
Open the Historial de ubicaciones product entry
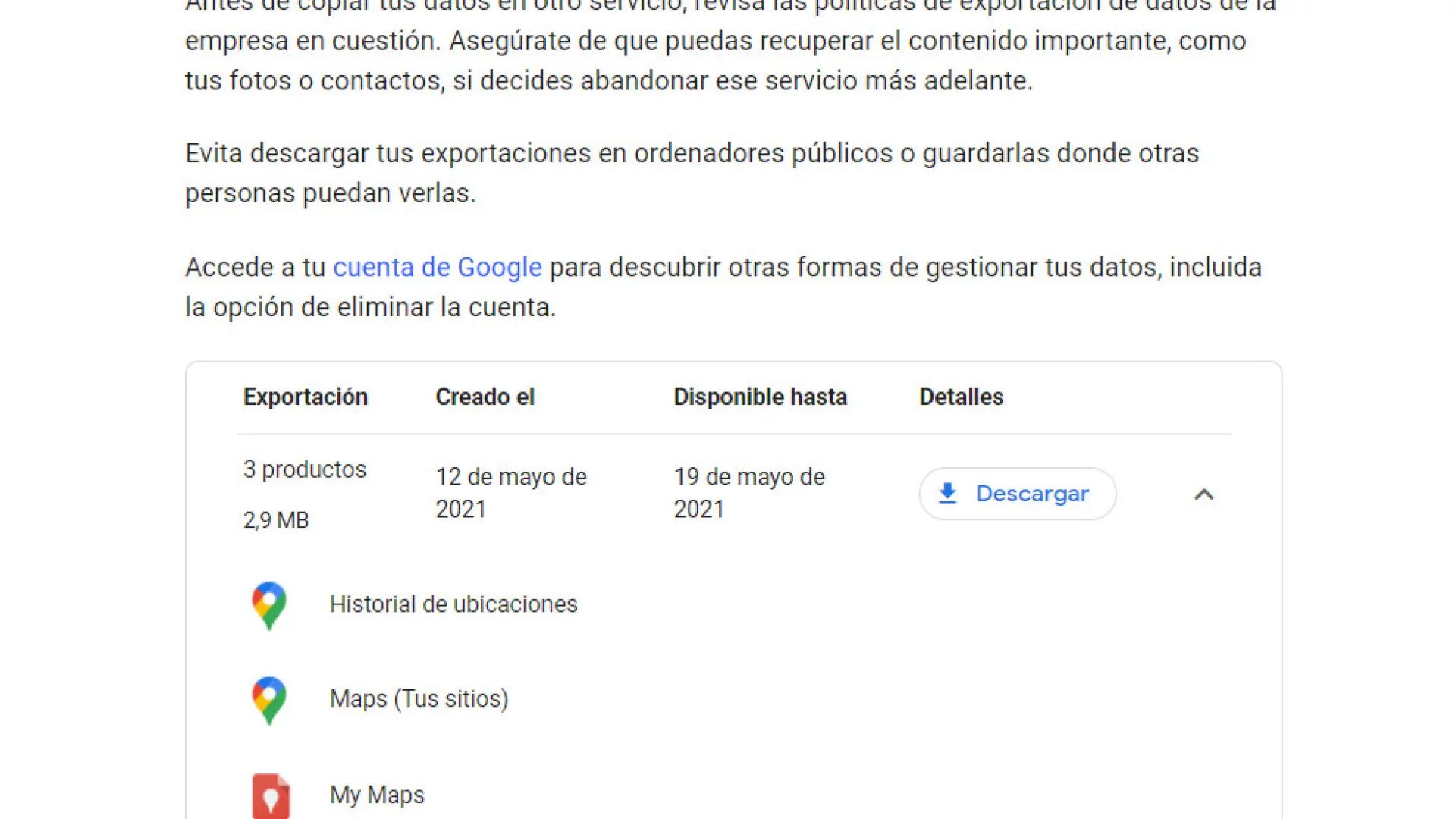coord(453,604)
